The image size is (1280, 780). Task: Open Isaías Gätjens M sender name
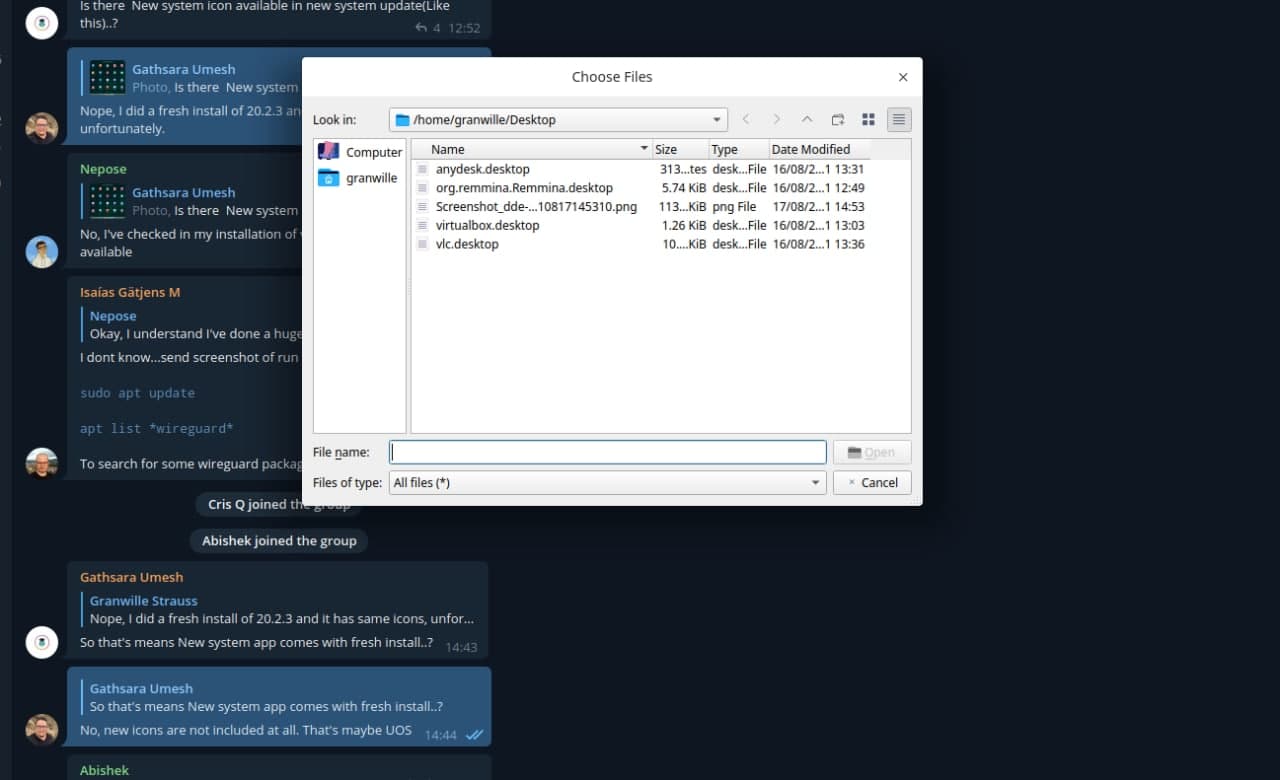pyautogui.click(x=130, y=293)
